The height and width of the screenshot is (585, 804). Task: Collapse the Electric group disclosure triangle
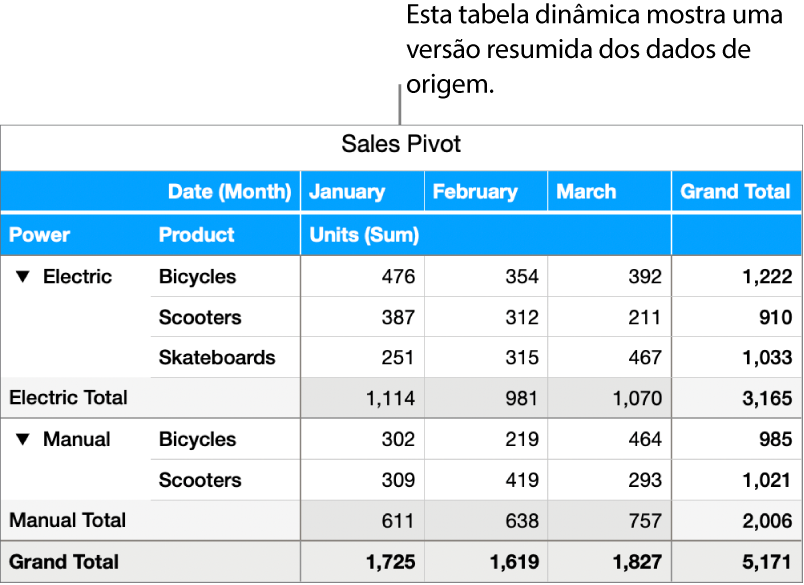click(23, 277)
